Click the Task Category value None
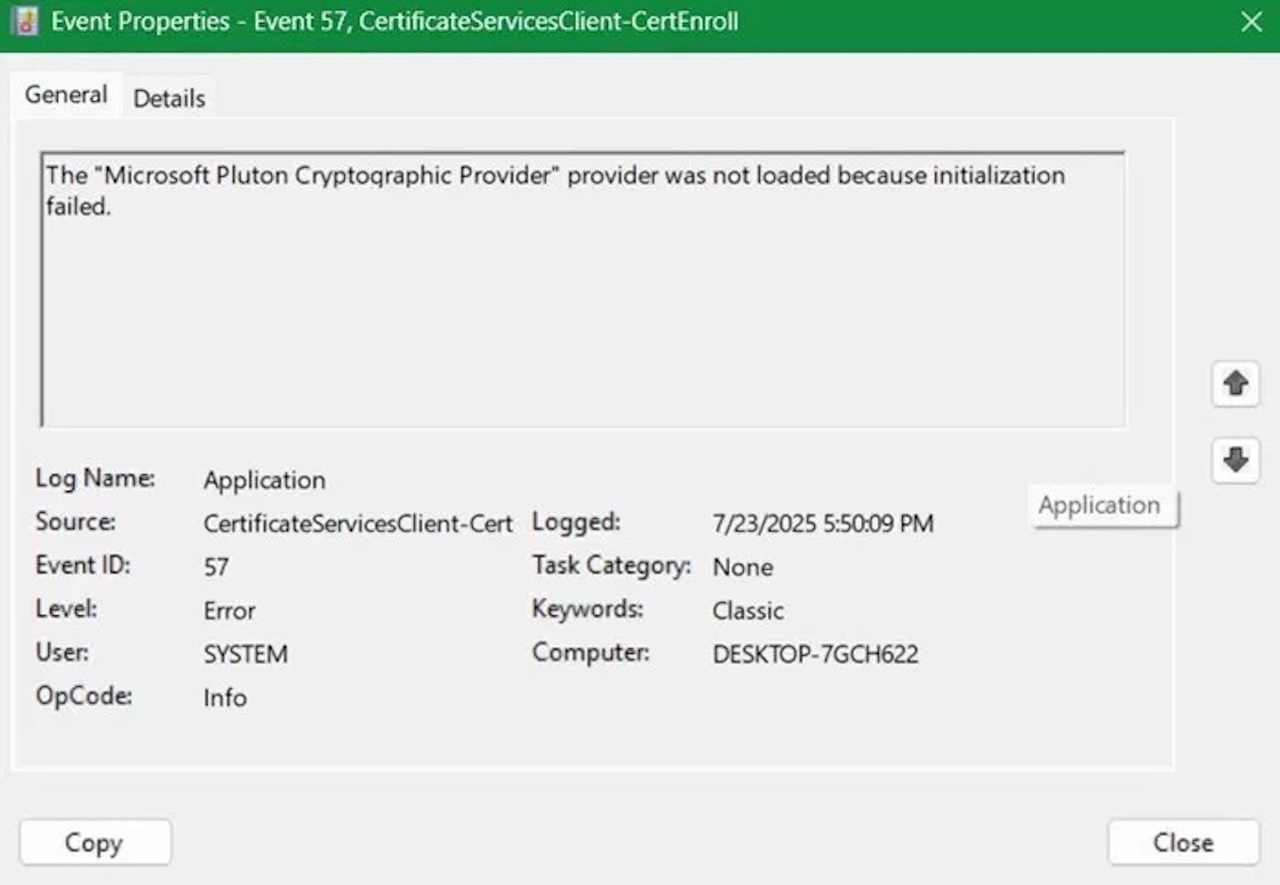Screen dimensions: 1280x885 click(x=742, y=567)
